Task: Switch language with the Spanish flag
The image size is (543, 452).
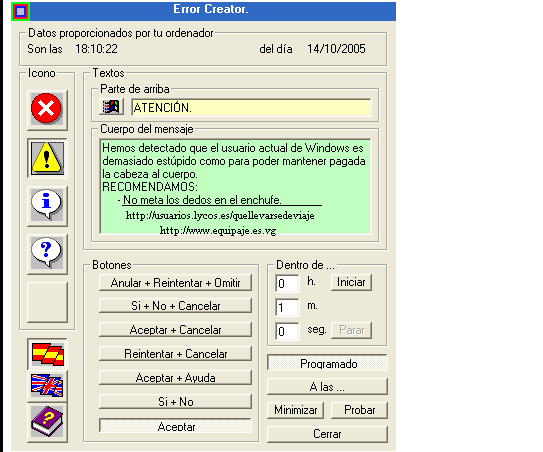Action: [47, 354]
